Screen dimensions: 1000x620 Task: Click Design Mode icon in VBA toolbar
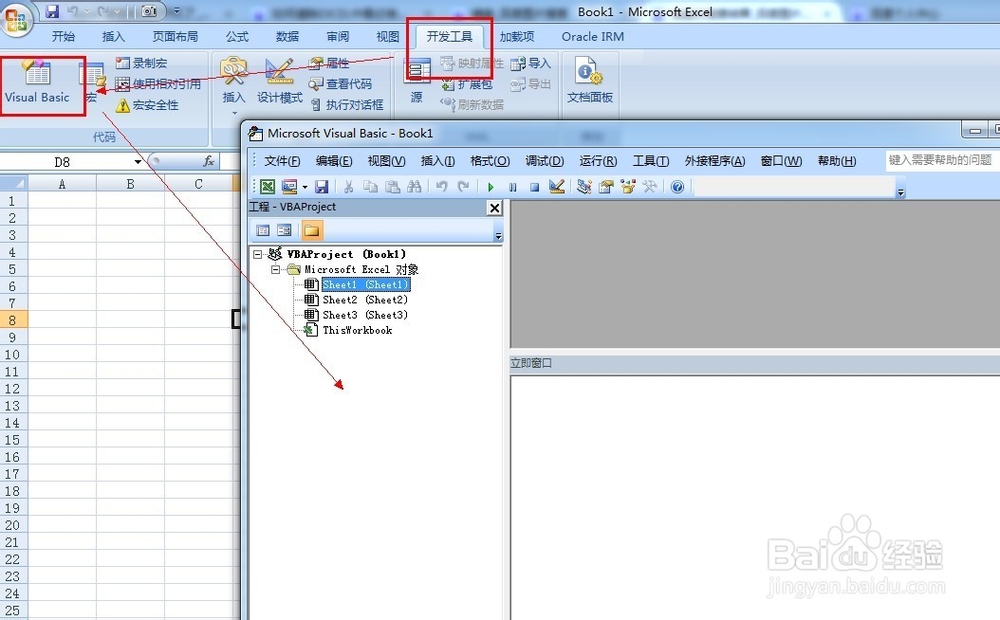[557, 186]
